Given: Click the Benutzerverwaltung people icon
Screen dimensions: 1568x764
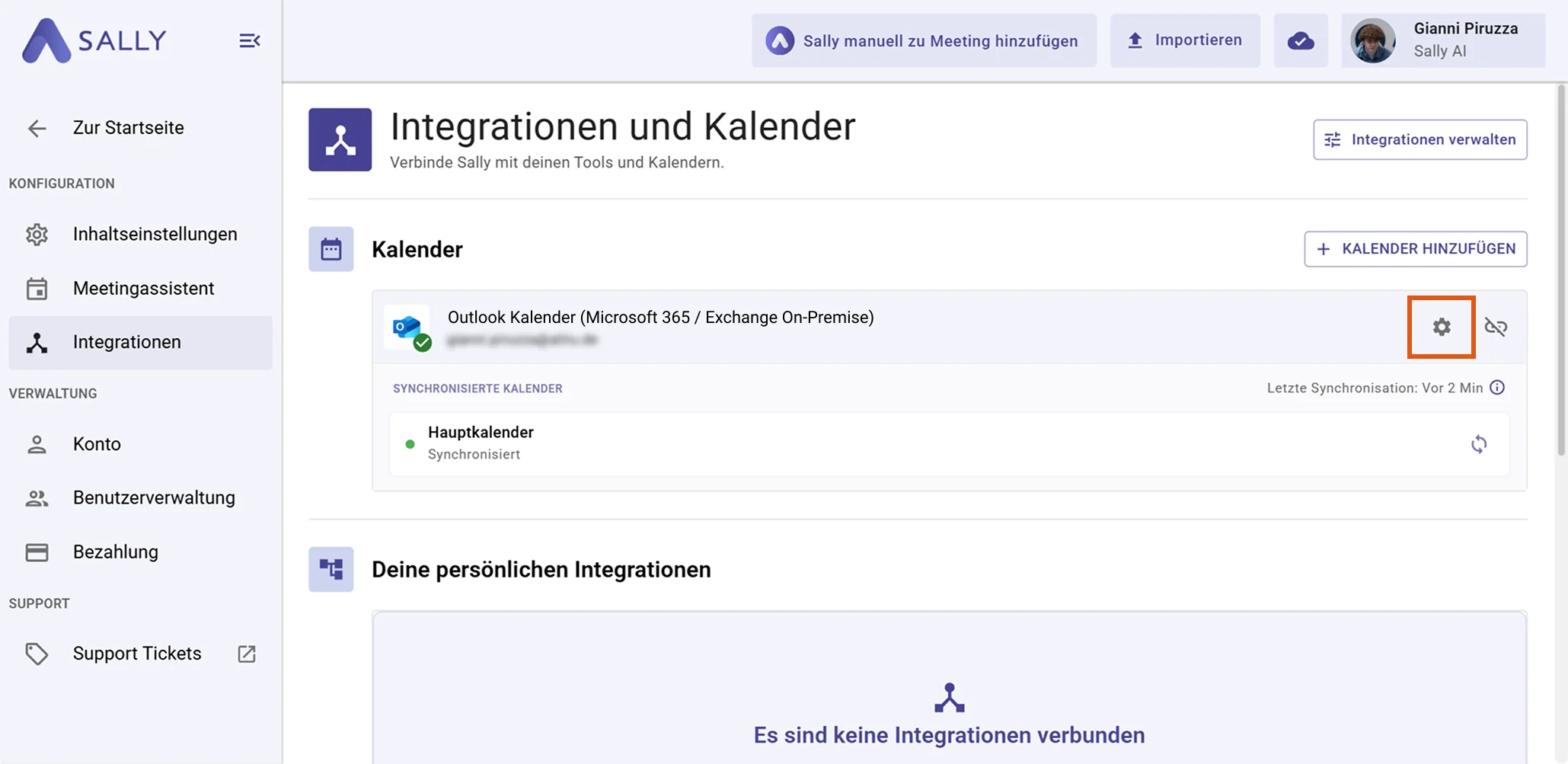Looking at the screenshot, I should click(x=37, y=498).
